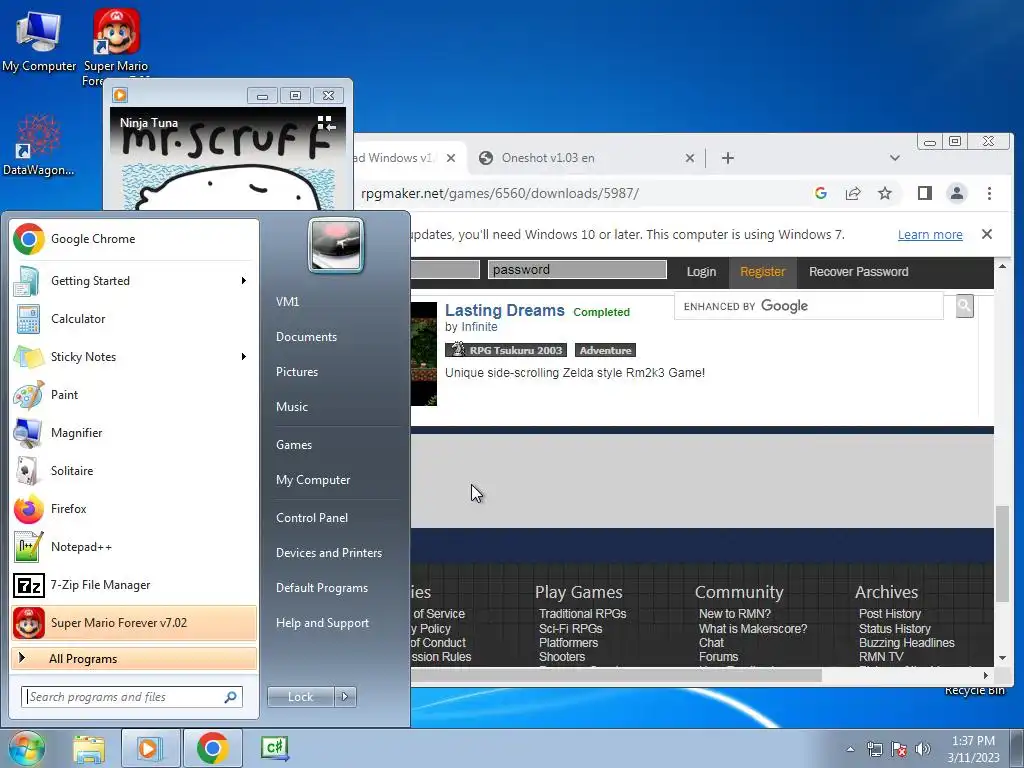This screenshot has height=768, width=1024.
Task: Click page horizontal scrollbar thumb
Action: tap(616, 675)
